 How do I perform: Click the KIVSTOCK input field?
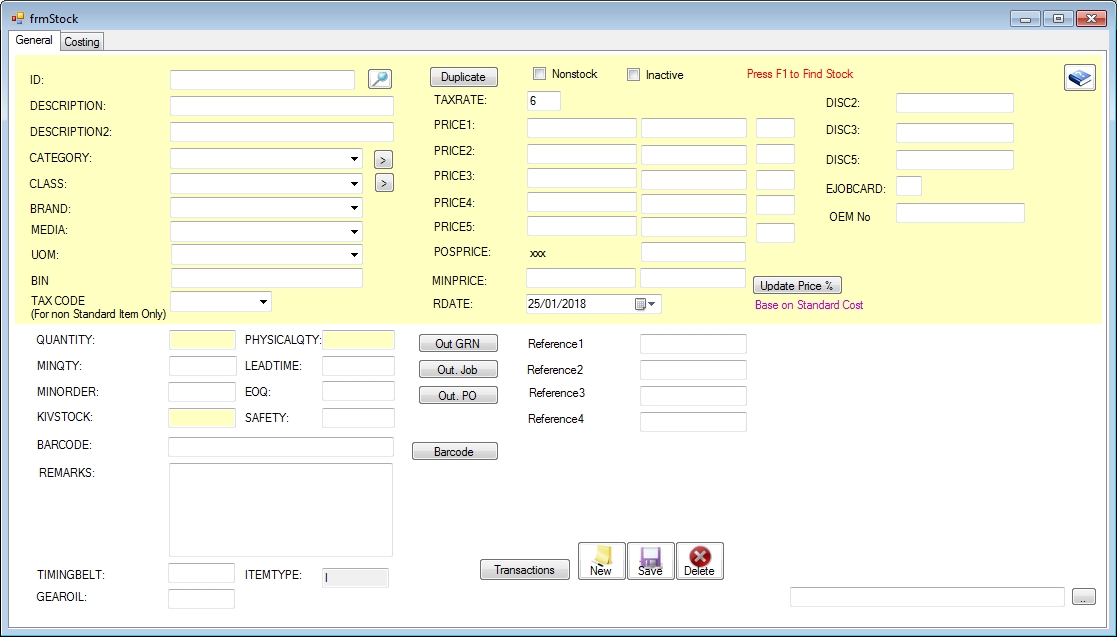point(202,418)
